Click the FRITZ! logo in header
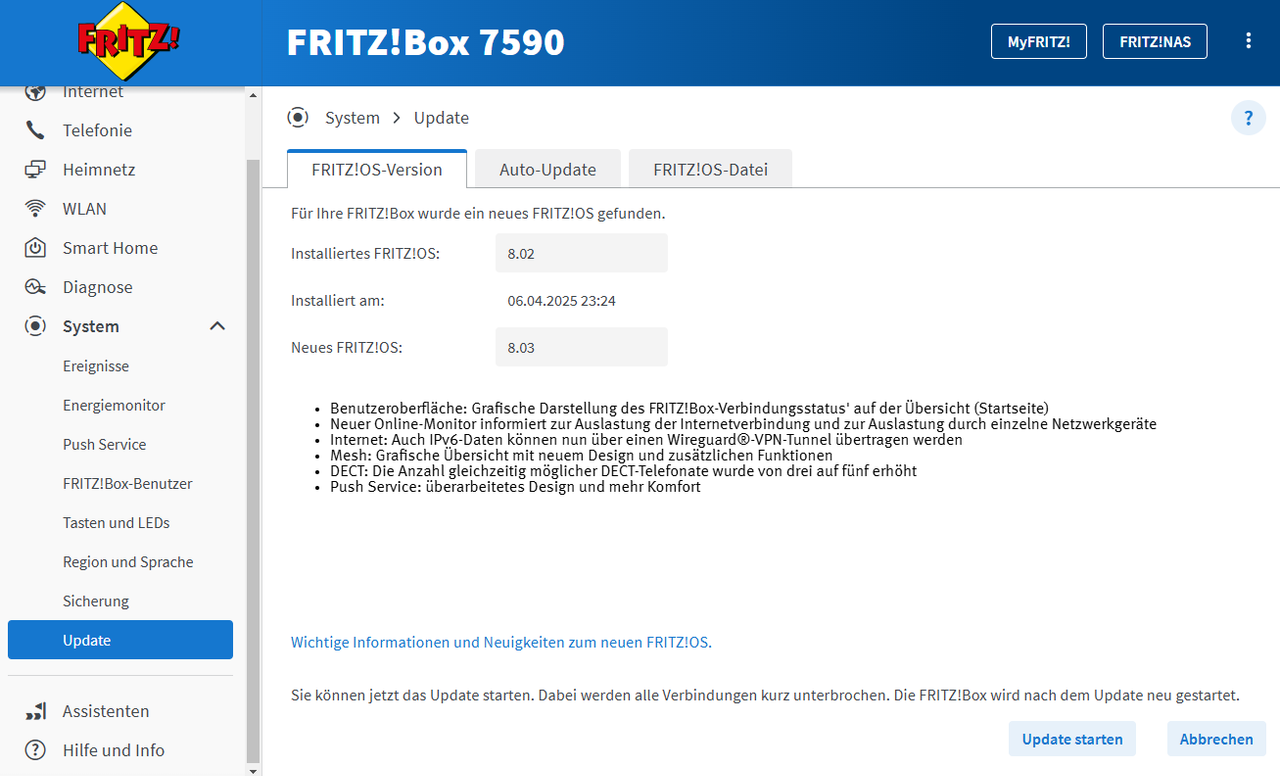Viewport: 1280px width, 776px height. tap(129, 42)
